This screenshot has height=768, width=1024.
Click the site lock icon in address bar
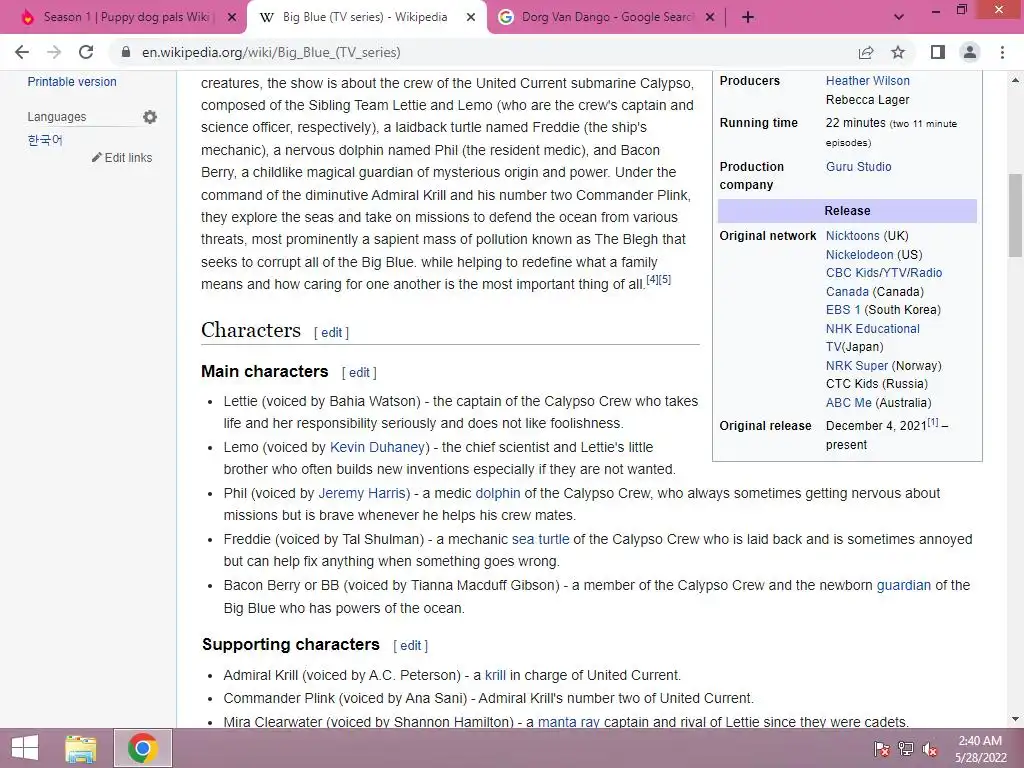click(x=126, y=52)
